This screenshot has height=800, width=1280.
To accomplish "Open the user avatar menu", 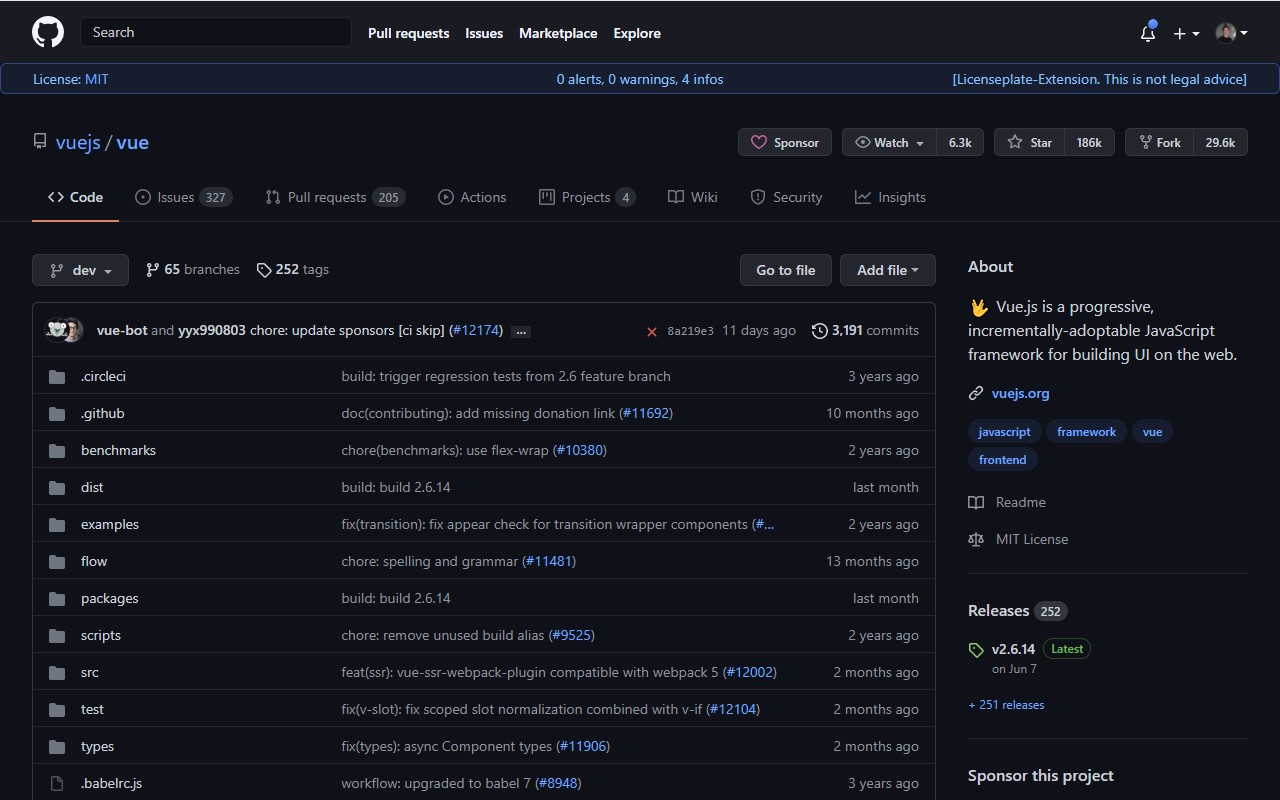I will point(1231,33).
